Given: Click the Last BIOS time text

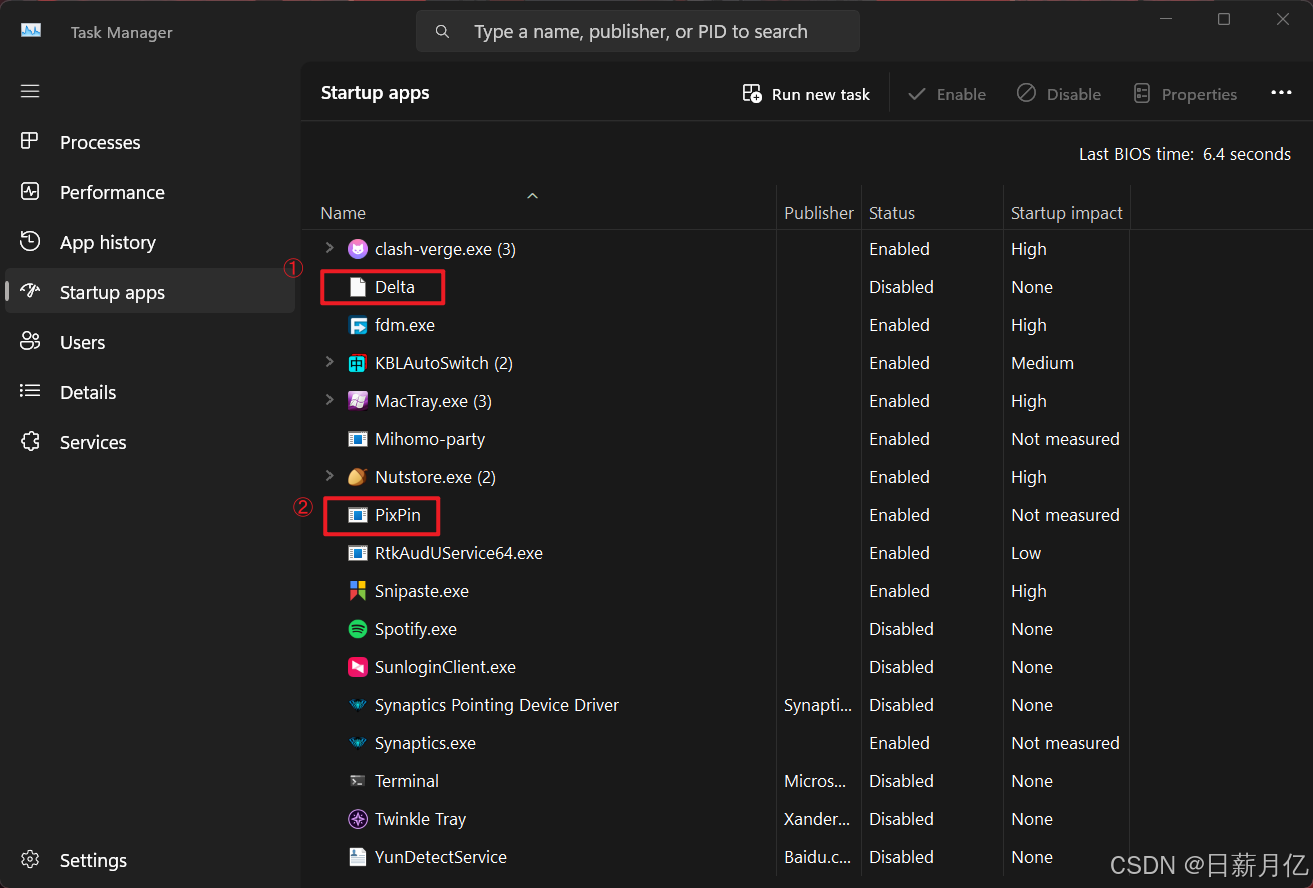Looking at the screenshot, I should click(x=1185, y=154).
